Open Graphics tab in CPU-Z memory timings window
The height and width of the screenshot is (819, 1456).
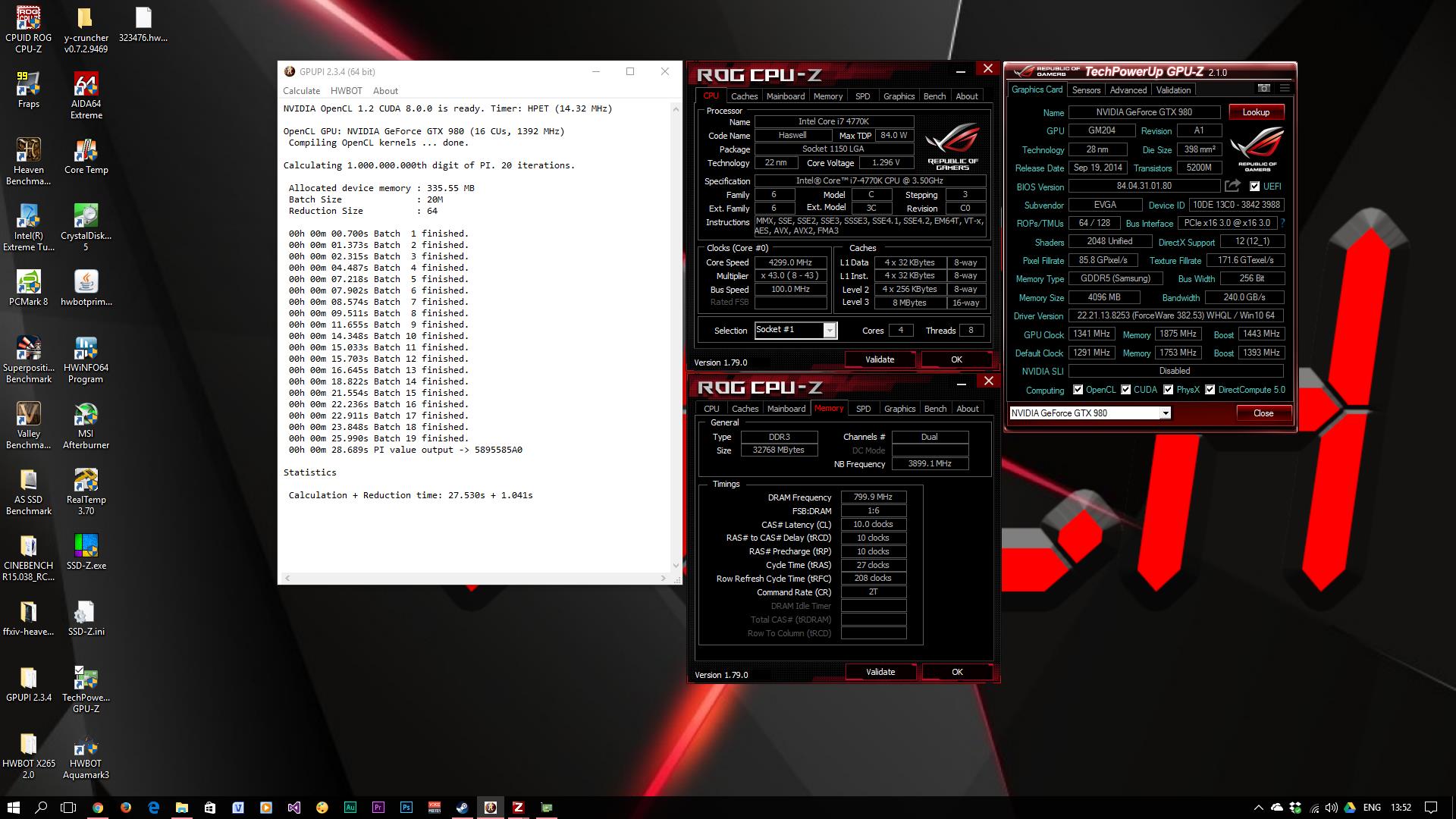(899, 409)
